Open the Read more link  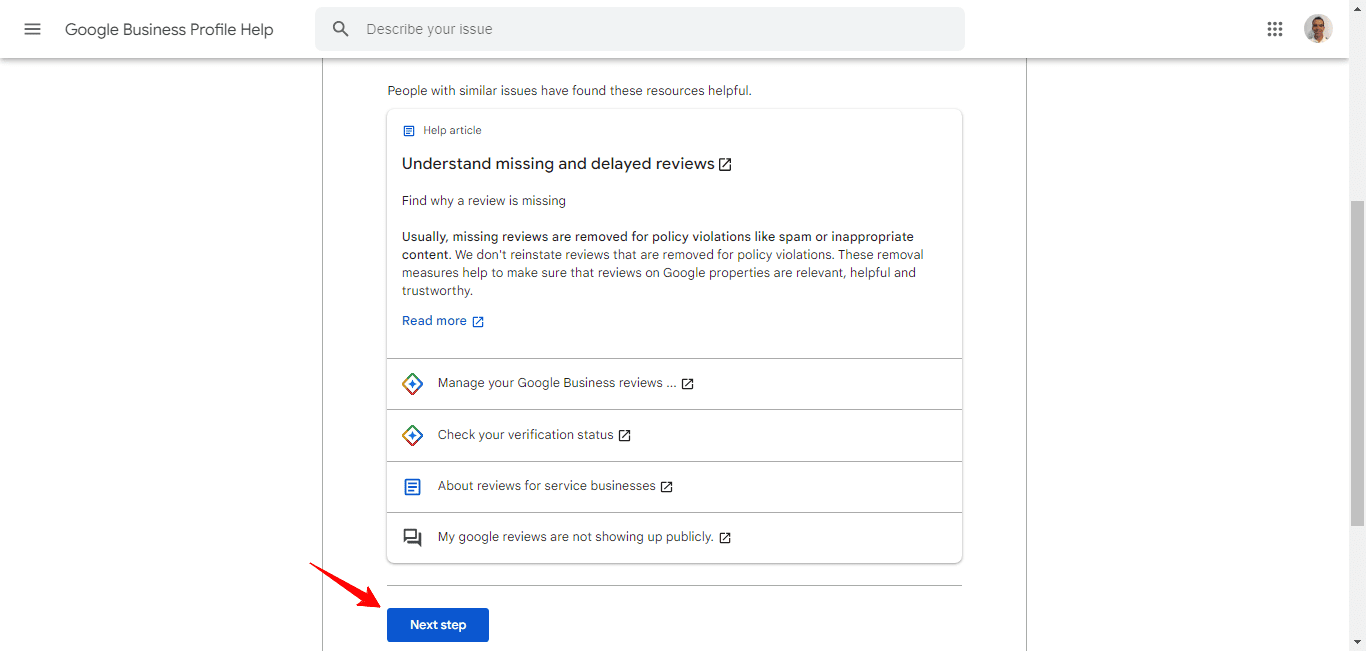tap(434, 321)
